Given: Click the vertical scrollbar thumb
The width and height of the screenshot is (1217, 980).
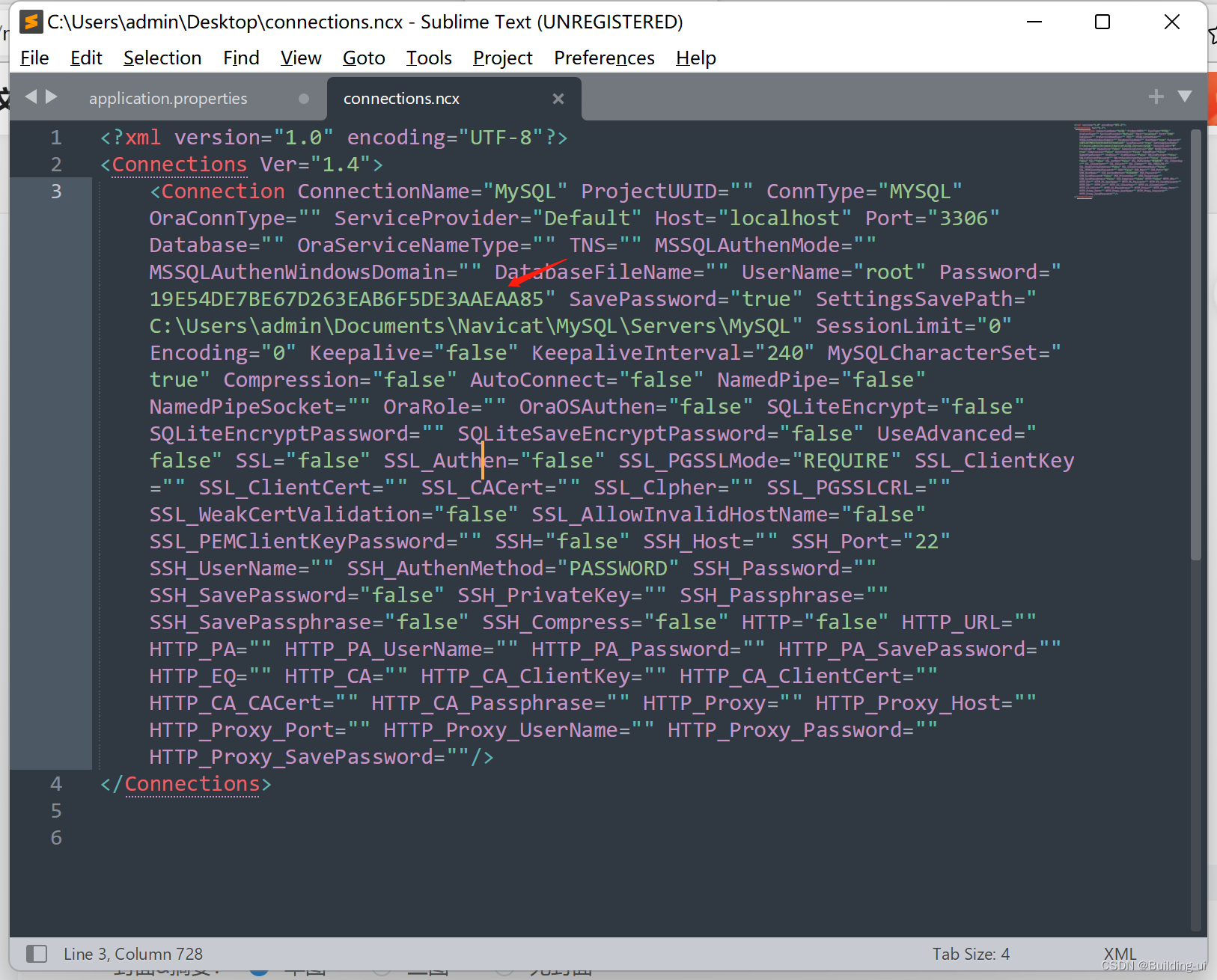Looking at the screenshot, I should click(x=1196, y=344).
